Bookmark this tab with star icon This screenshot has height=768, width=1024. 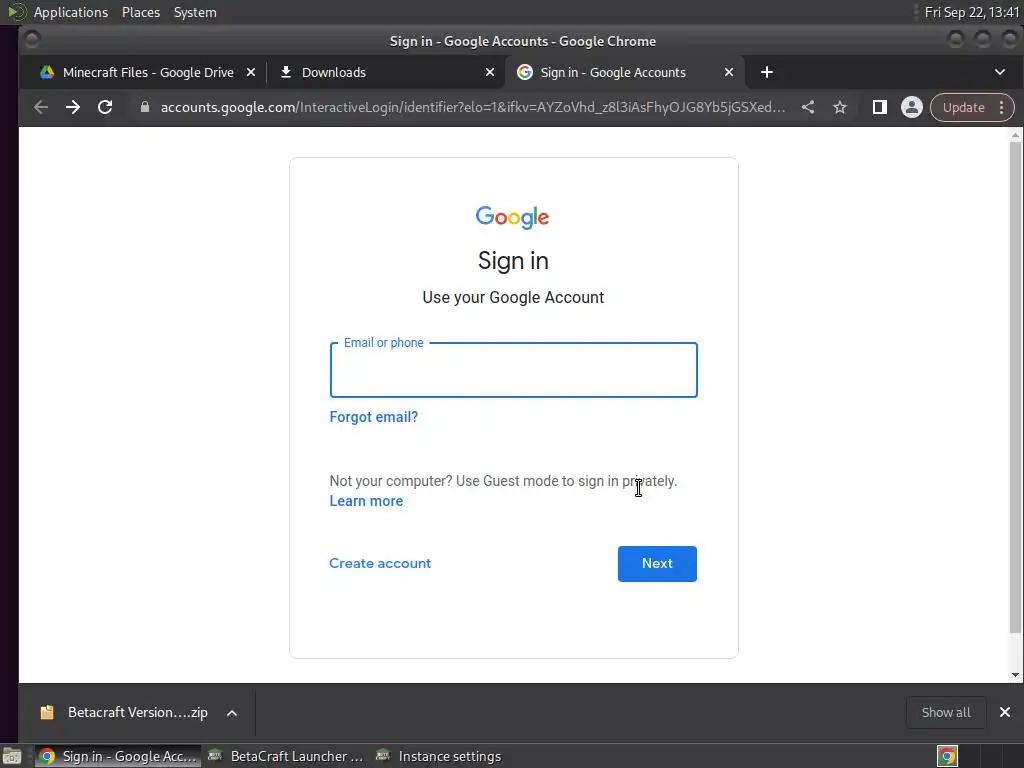click(x=840, y=107)
